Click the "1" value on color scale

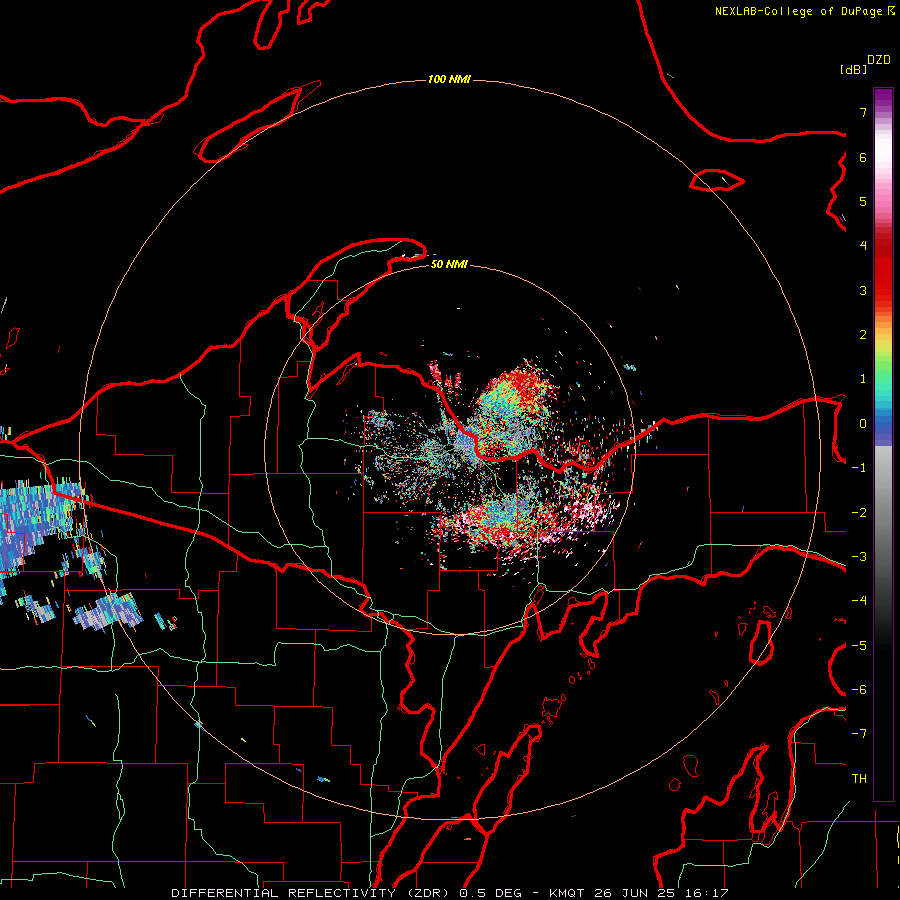(x=863, y=379)
